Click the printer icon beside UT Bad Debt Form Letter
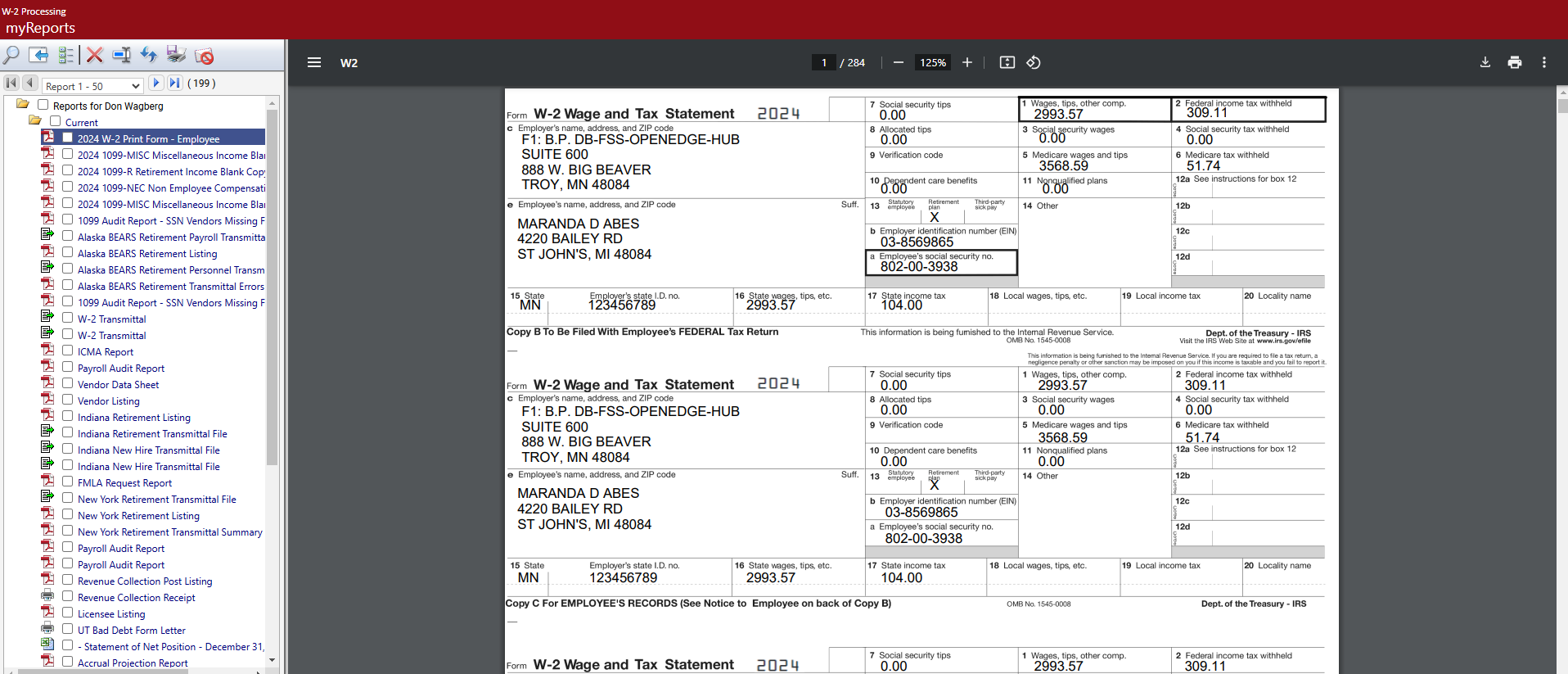This screenshot has height=674, width=1568. 48,629
